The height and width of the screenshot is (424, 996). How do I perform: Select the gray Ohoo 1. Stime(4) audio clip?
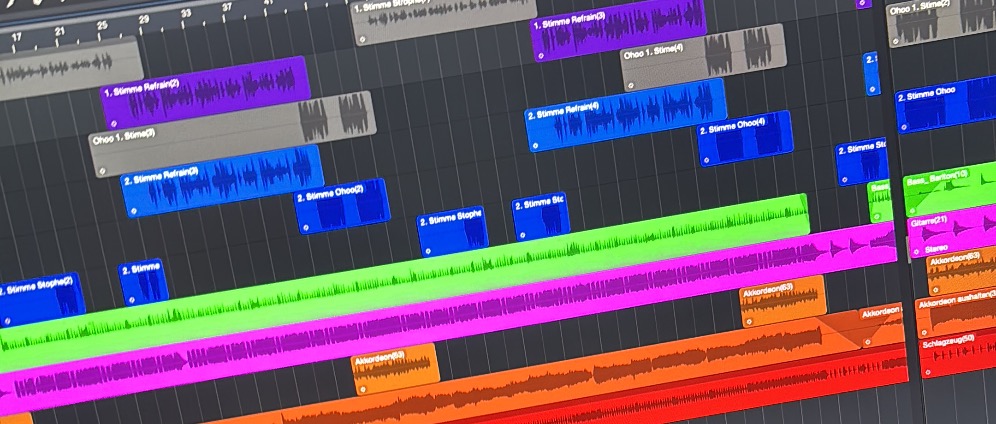coord(704,58)
